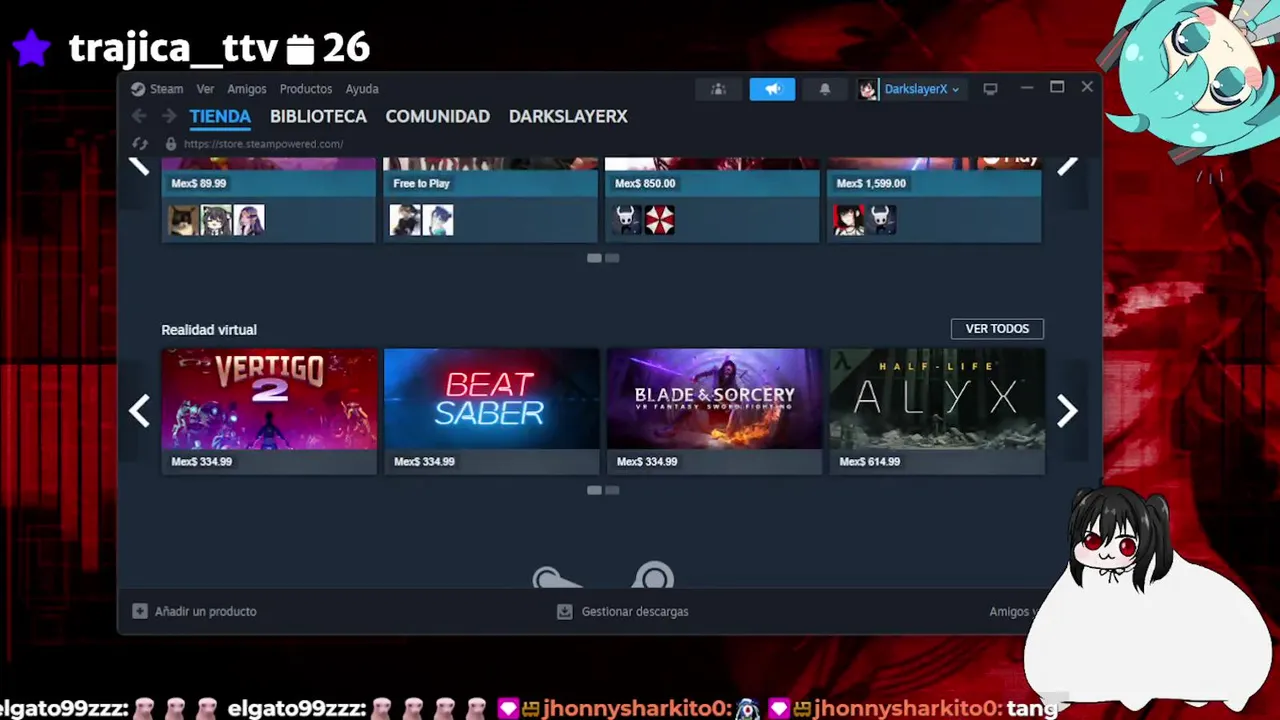Open the Amigos chat link at bottom right
The image size is (1280, 720).
pos(1012,611)
